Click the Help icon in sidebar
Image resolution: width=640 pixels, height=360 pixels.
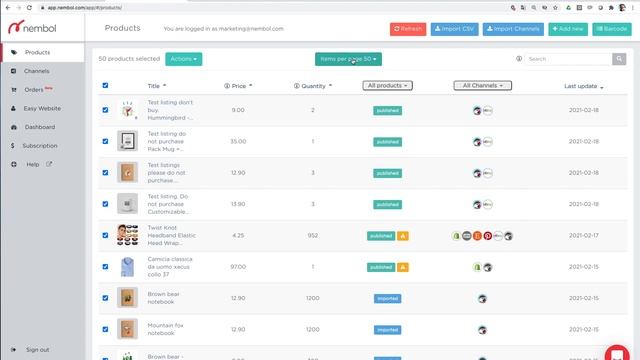[14, 164]
